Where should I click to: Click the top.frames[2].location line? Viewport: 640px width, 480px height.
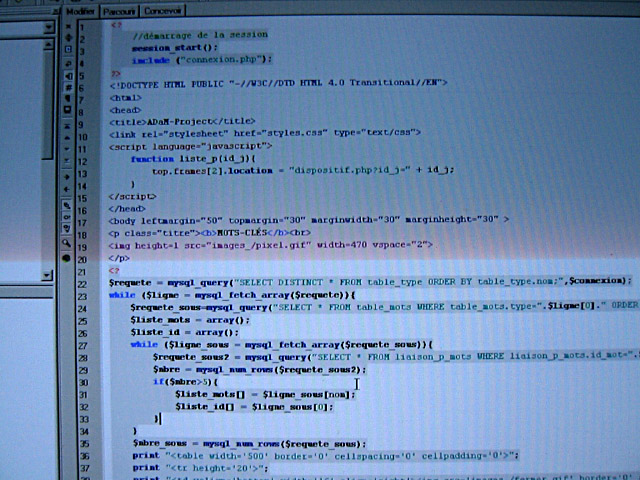click(303, 170)
